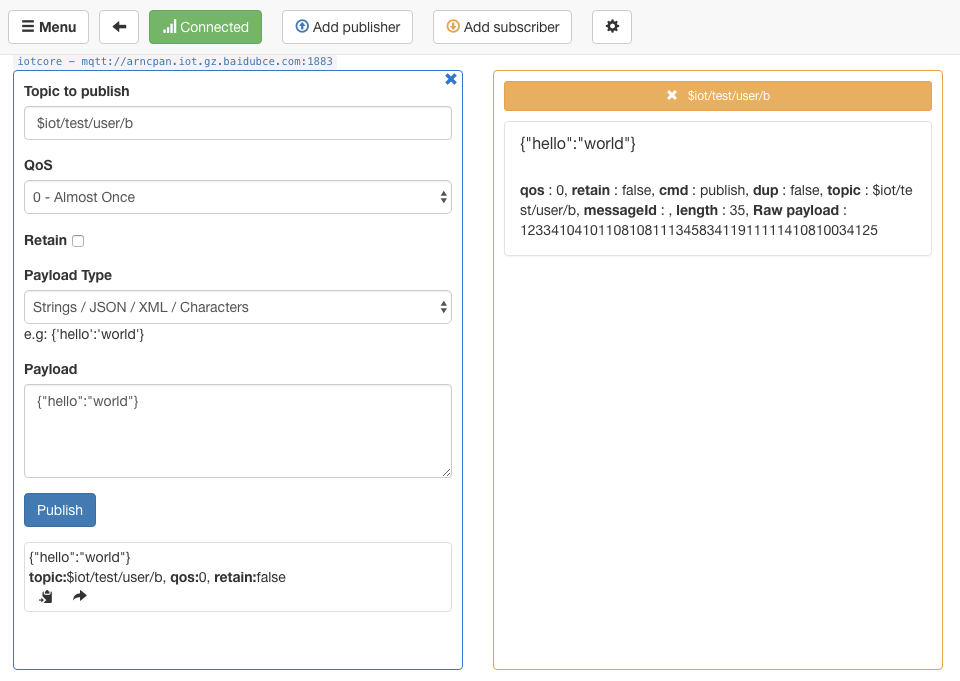Open the settings gear
This screenshot has height=681, width=960.
coord(612,27)
